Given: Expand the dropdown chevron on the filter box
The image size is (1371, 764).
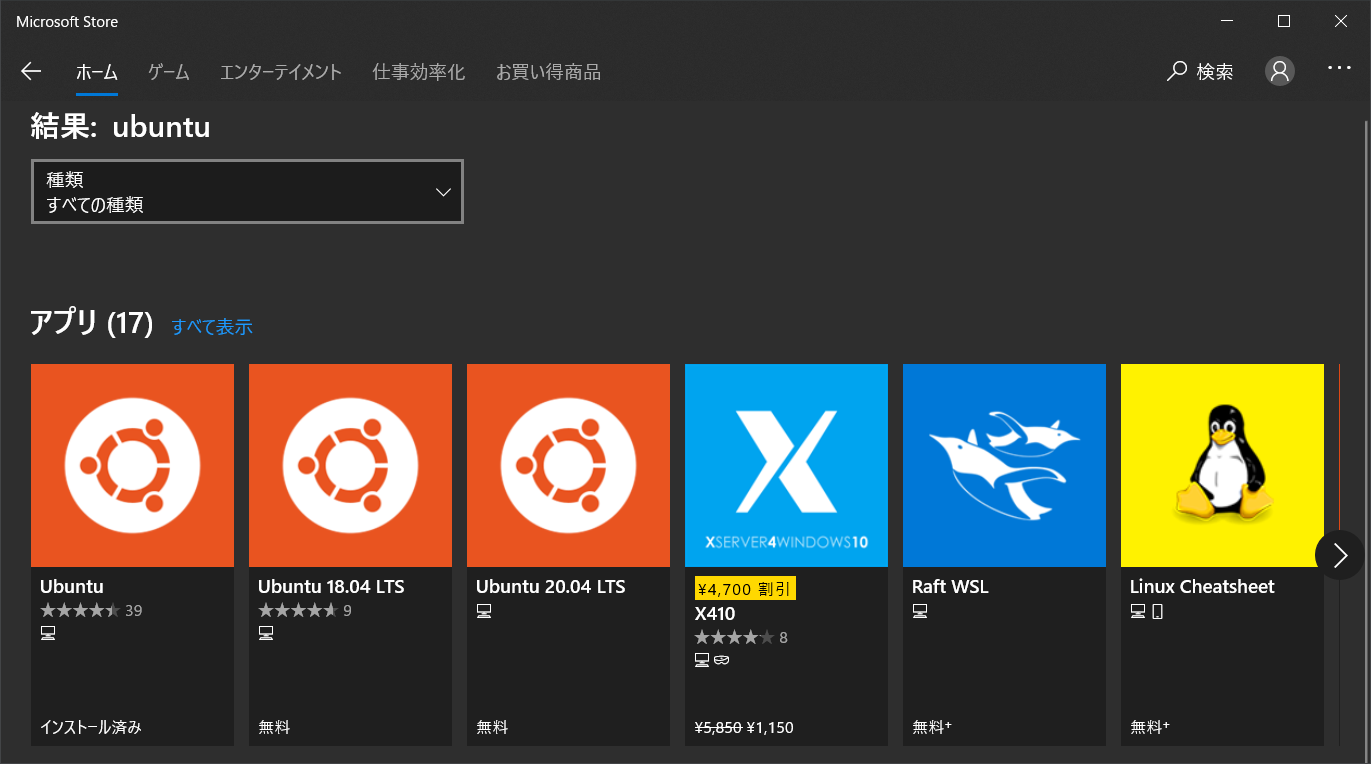Looking at the screenshot, I should pos(442,191).
